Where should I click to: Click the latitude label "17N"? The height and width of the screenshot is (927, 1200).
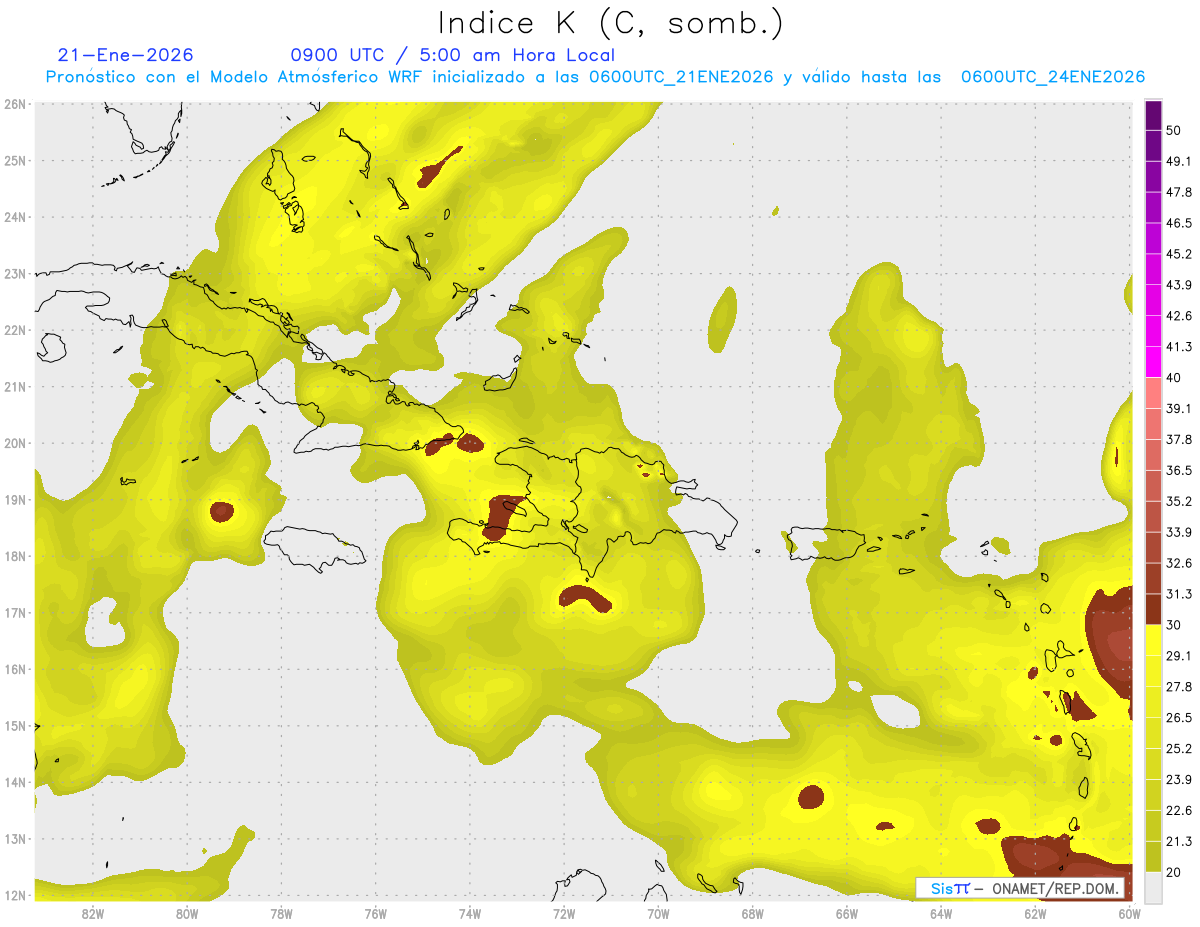pos(15,613)
